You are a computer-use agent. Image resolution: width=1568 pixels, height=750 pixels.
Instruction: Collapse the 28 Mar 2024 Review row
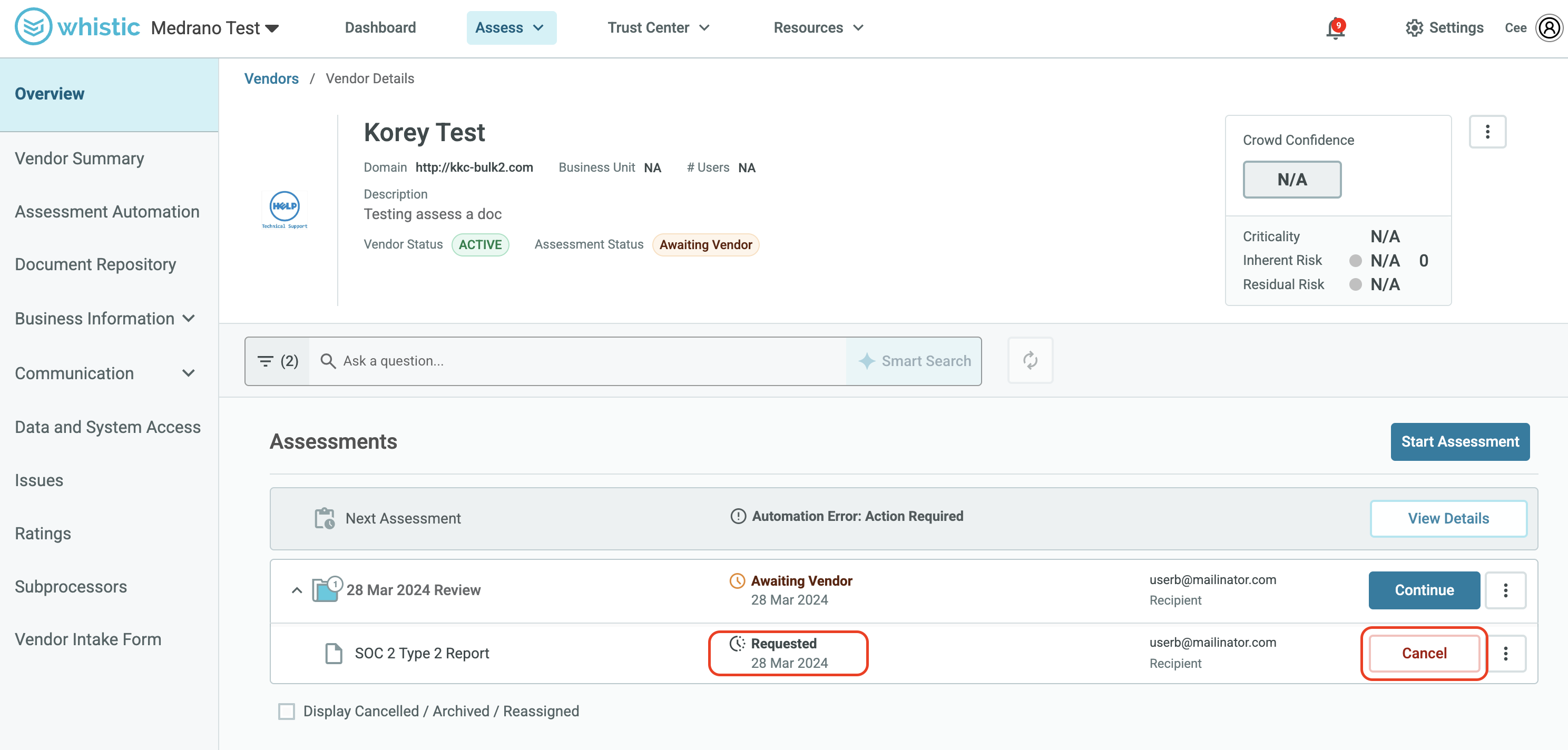[x=297, y=590]
